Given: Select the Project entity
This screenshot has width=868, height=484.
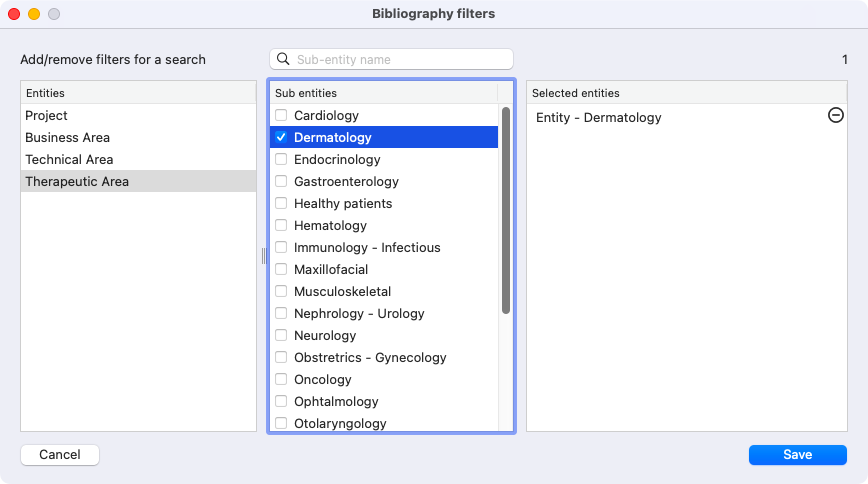Looking at the screenshot, I should tap(138, 115).
